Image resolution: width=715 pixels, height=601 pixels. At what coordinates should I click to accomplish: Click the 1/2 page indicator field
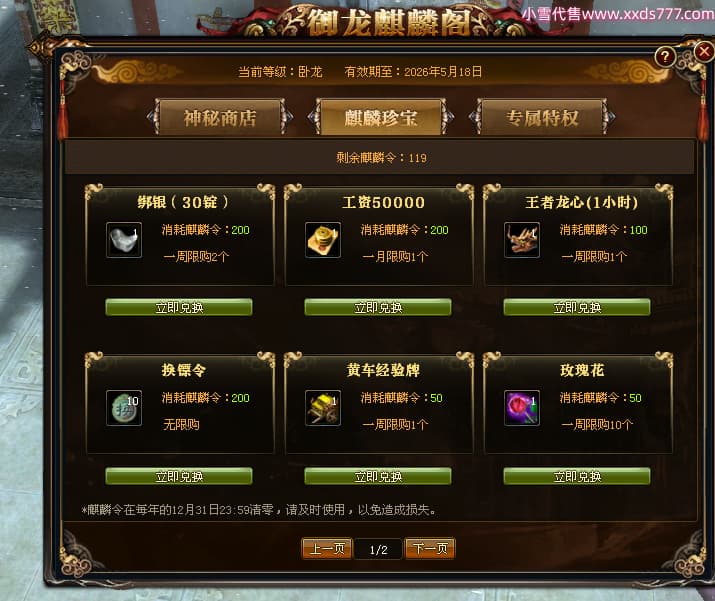(378, 549)
